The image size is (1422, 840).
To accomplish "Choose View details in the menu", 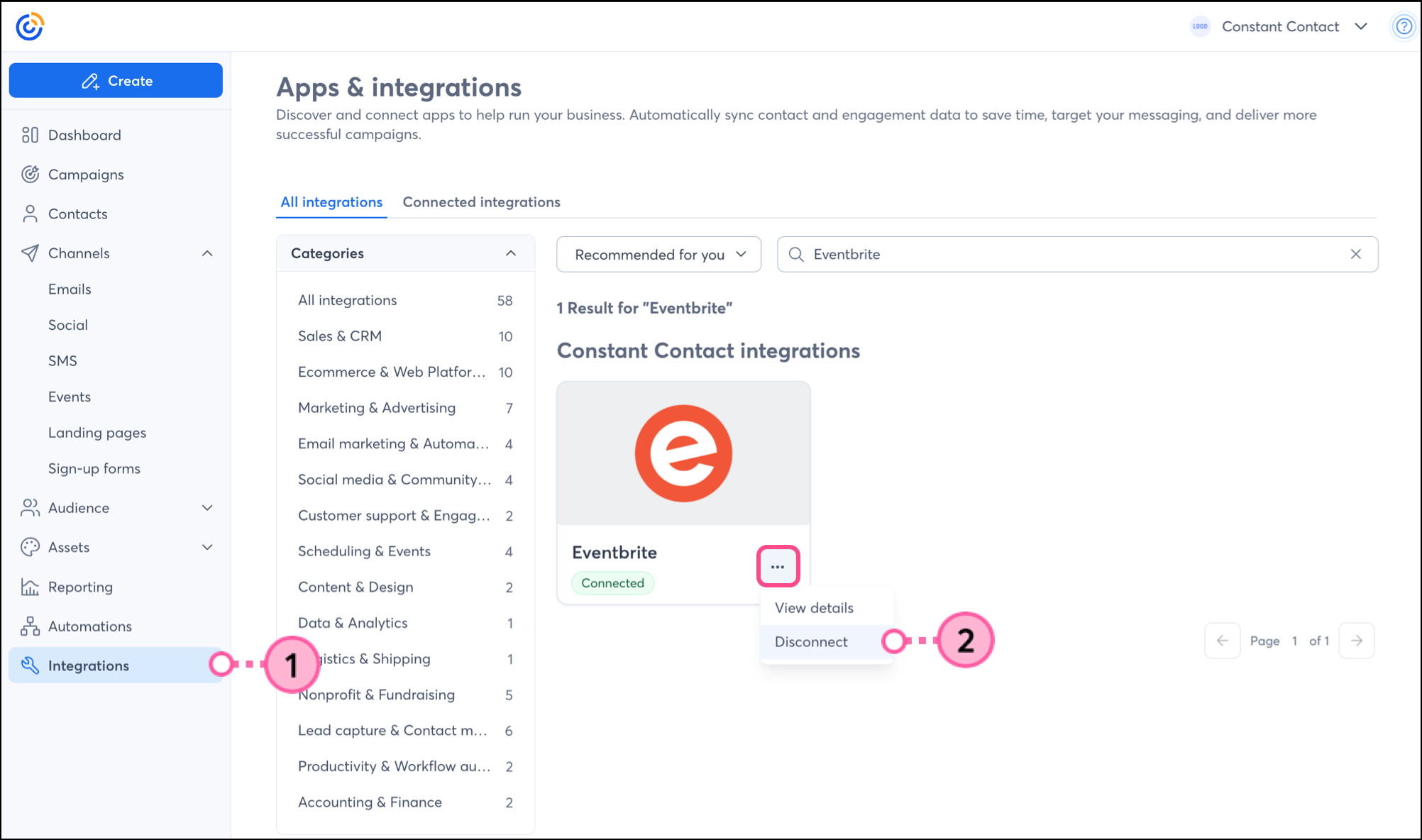I will (x=814, y=608).
